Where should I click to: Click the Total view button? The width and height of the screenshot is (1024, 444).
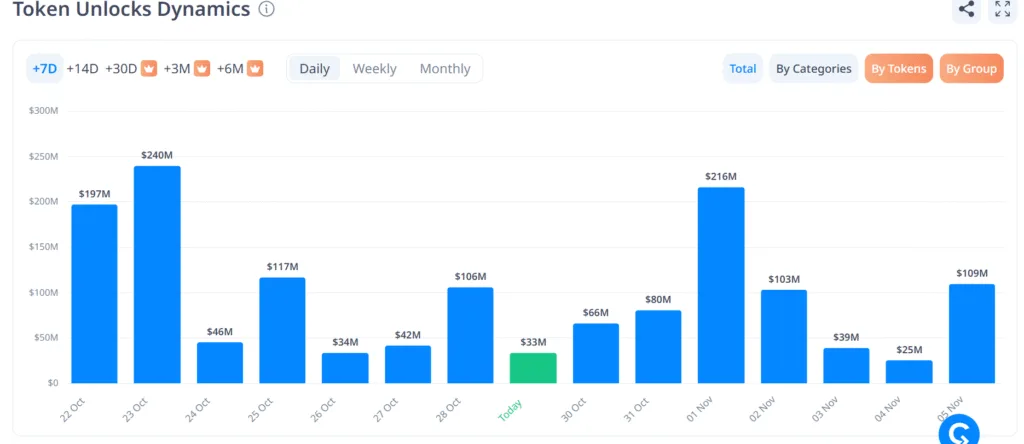pyautogui.click(x=742, y=69)
